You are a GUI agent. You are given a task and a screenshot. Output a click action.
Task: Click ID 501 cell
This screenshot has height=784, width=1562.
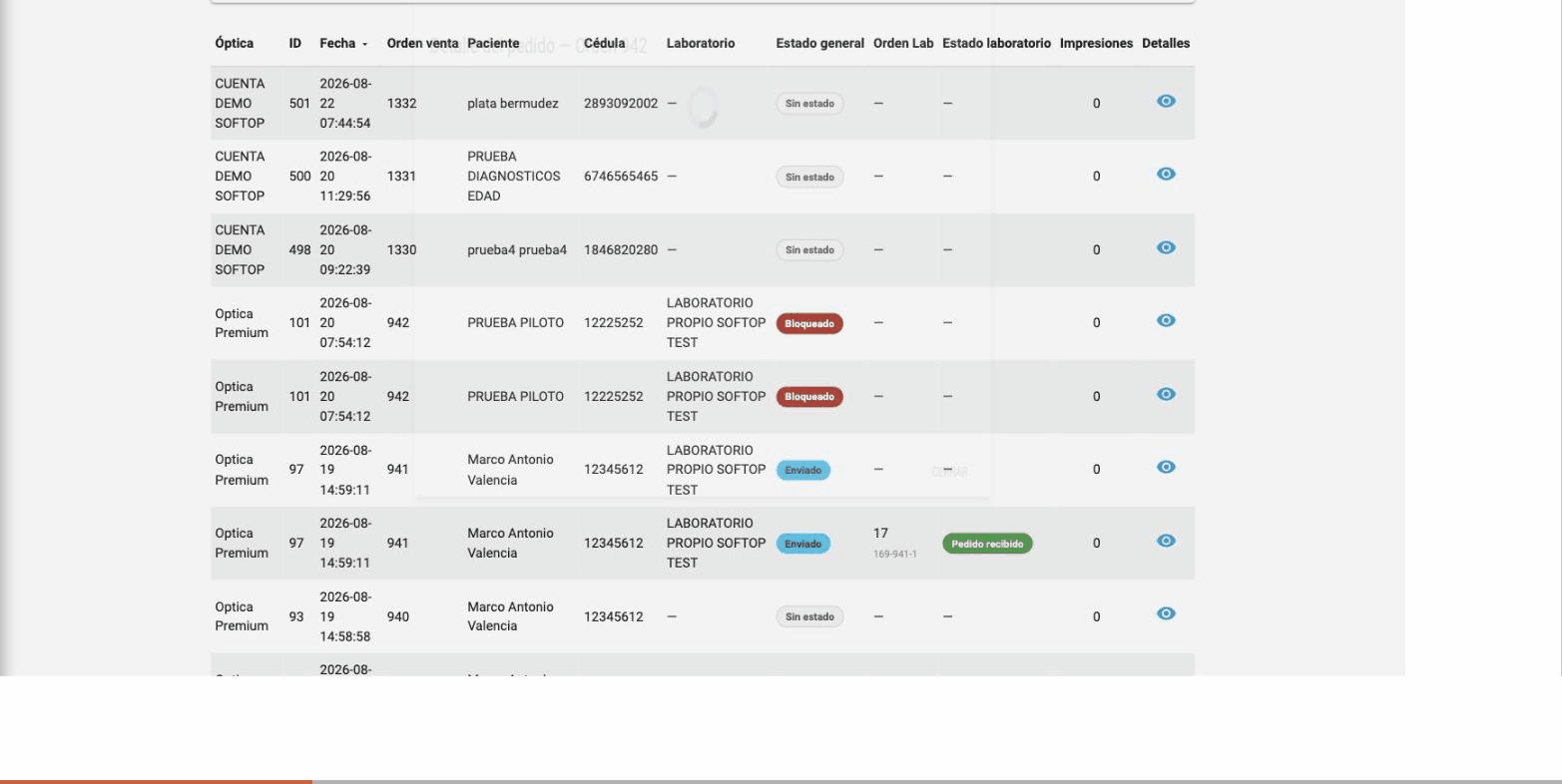click(x=299, y=104)
